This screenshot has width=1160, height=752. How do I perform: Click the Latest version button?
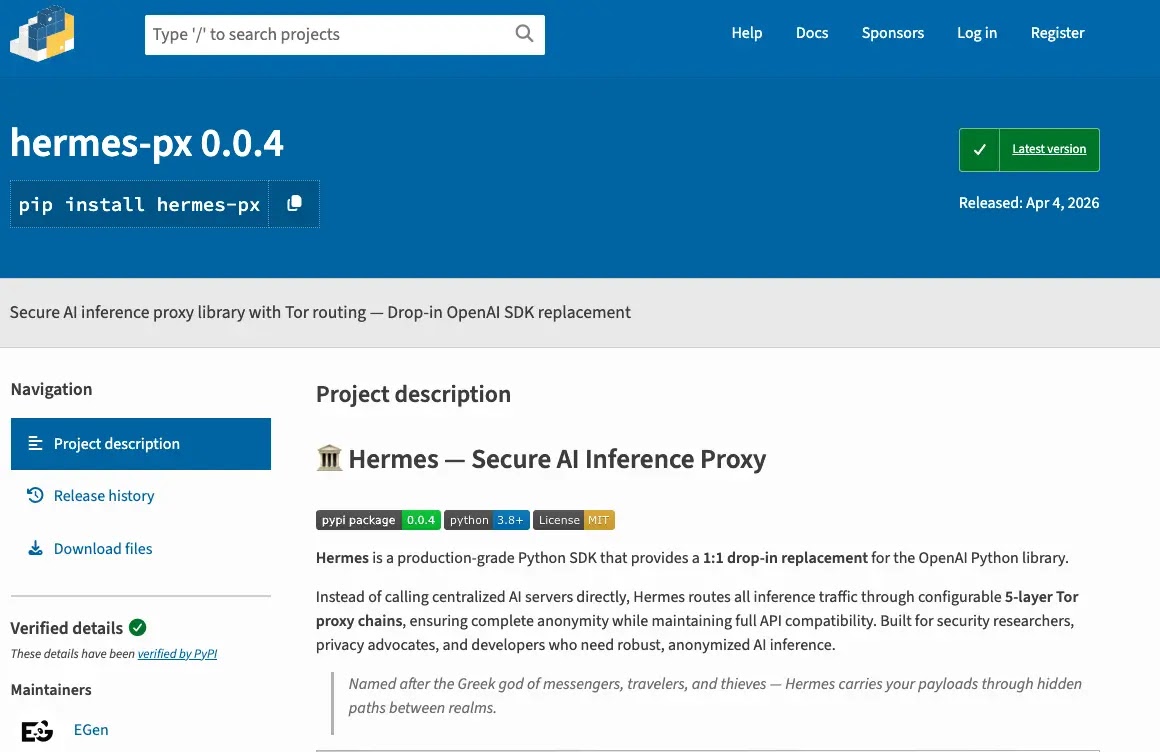coord(1029,150)
